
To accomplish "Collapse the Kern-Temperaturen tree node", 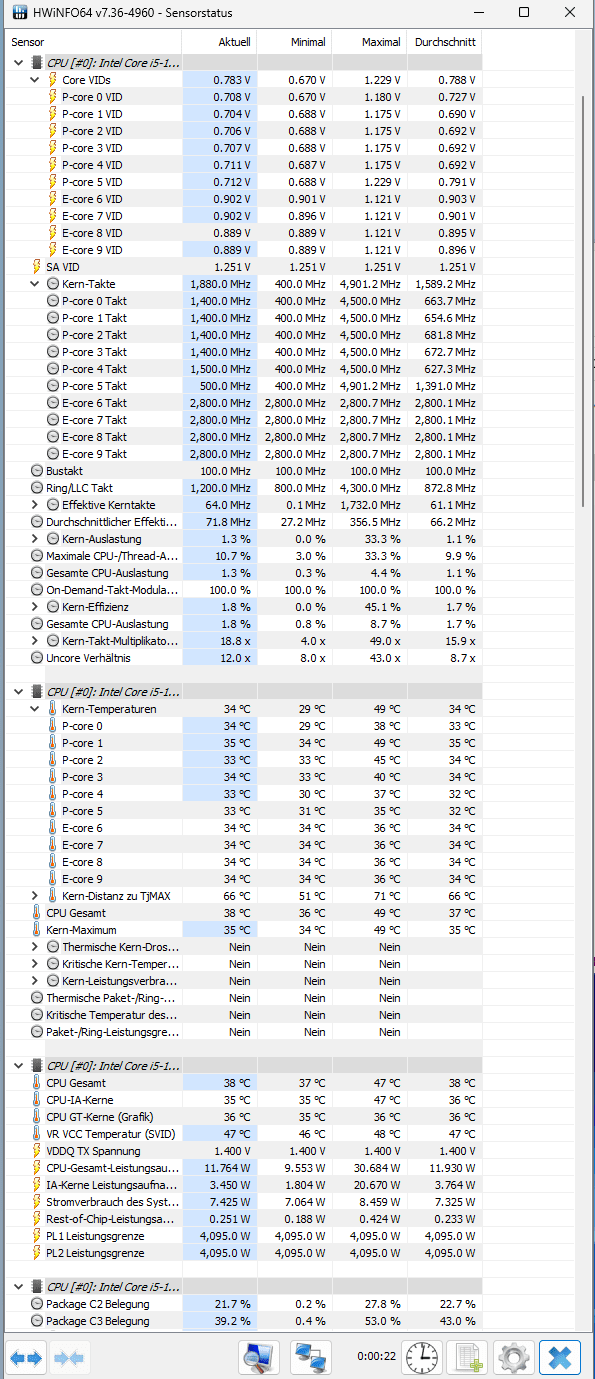I will click(36, 709).
